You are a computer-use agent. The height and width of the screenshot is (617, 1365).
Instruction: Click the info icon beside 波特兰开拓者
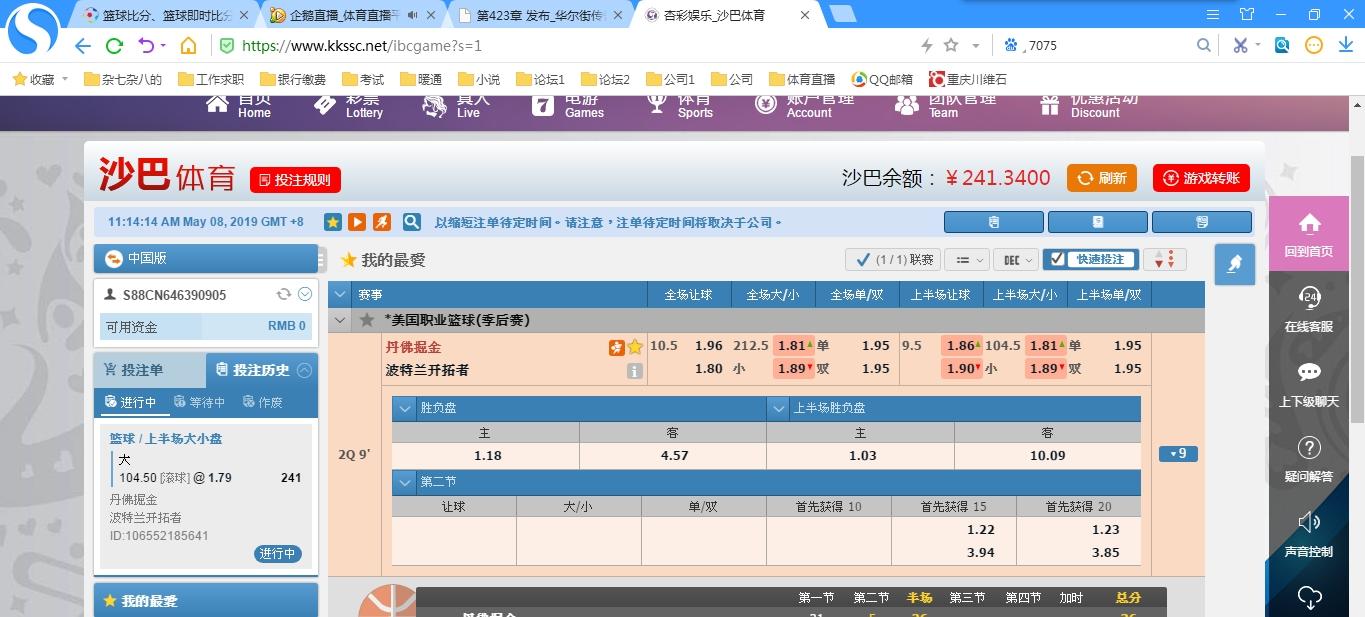point(634,370)
